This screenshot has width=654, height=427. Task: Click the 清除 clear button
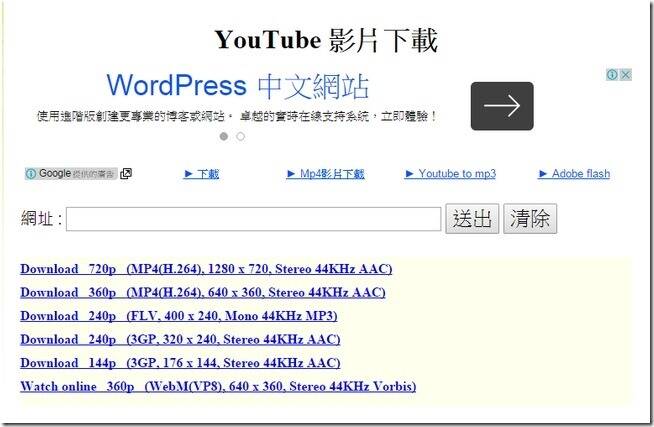(530, 219)
